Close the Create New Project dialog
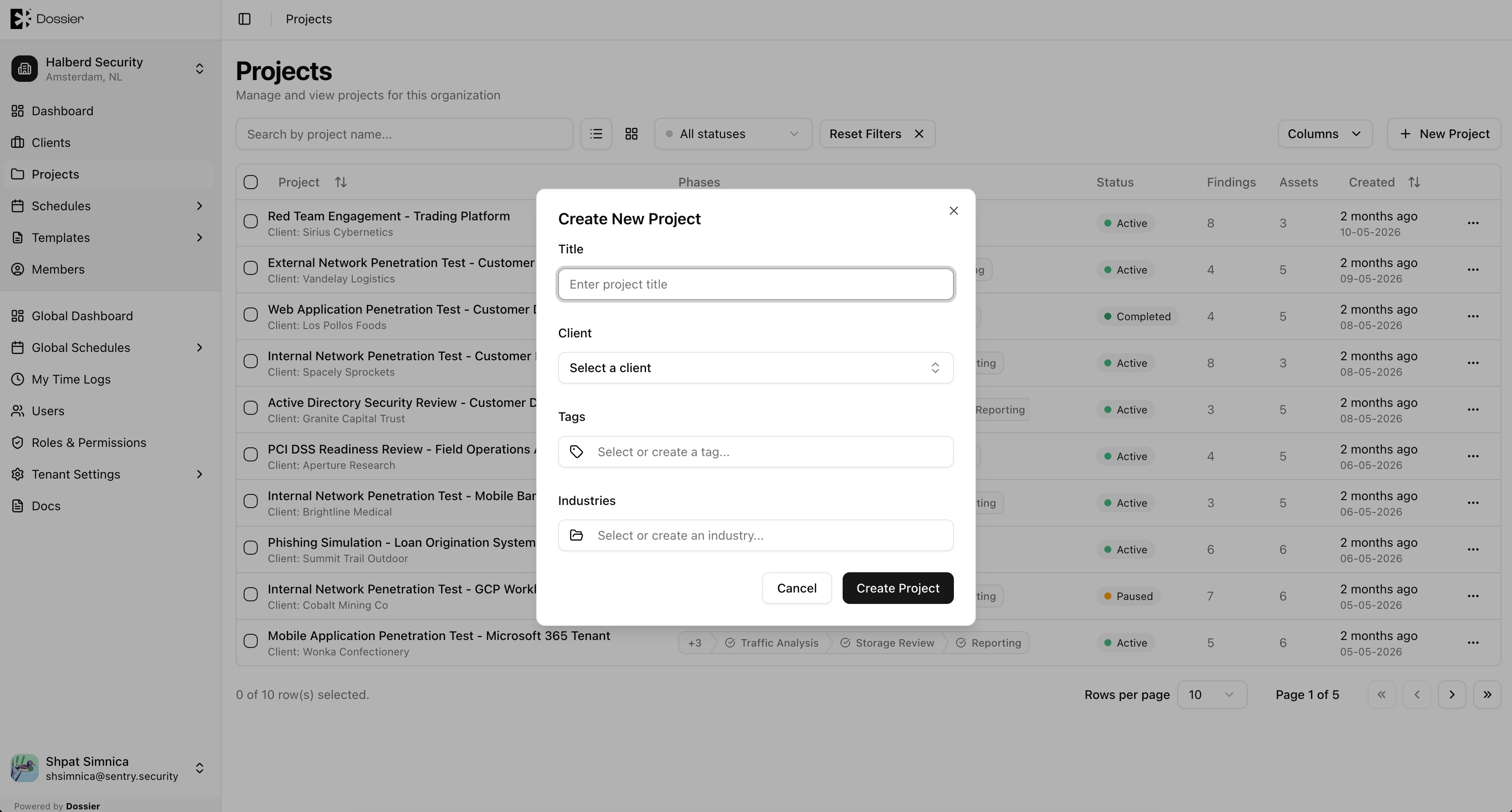Image resolution: width=1512 pixels, height=812 pixels. (954, 211)
